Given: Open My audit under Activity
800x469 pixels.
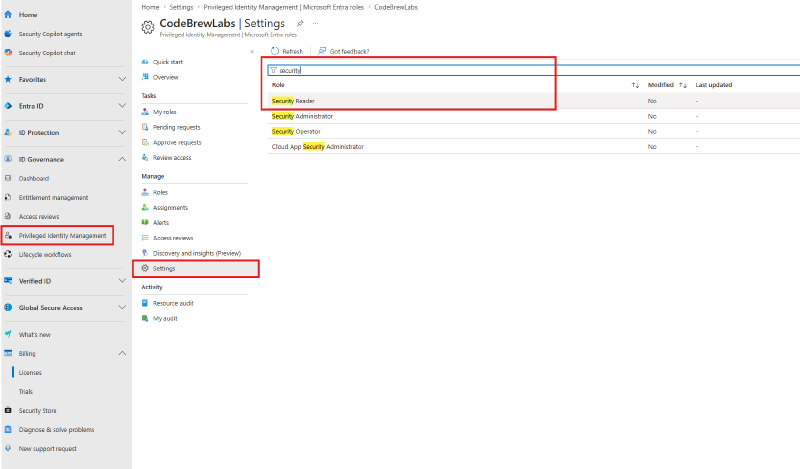Looking at the screenshot, I should (165, 318).
